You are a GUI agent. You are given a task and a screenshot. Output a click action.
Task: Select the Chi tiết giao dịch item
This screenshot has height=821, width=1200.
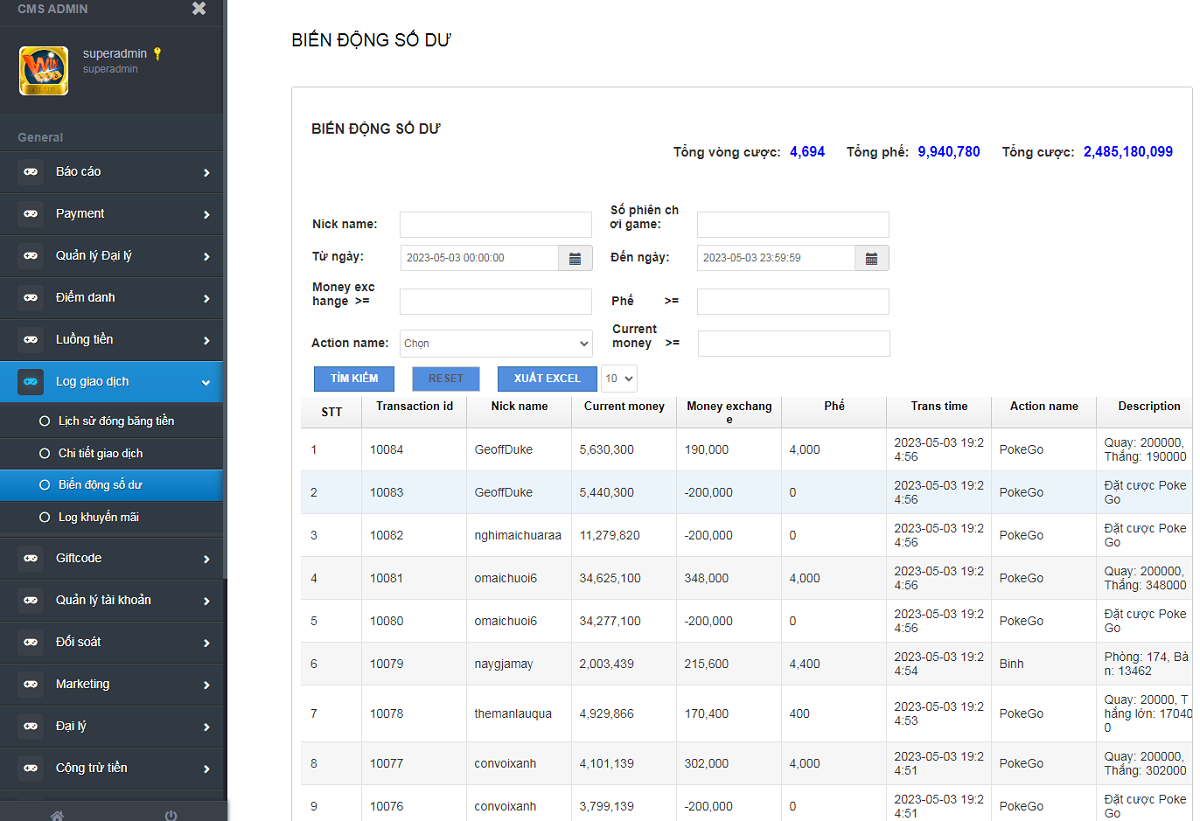[100, 453]
